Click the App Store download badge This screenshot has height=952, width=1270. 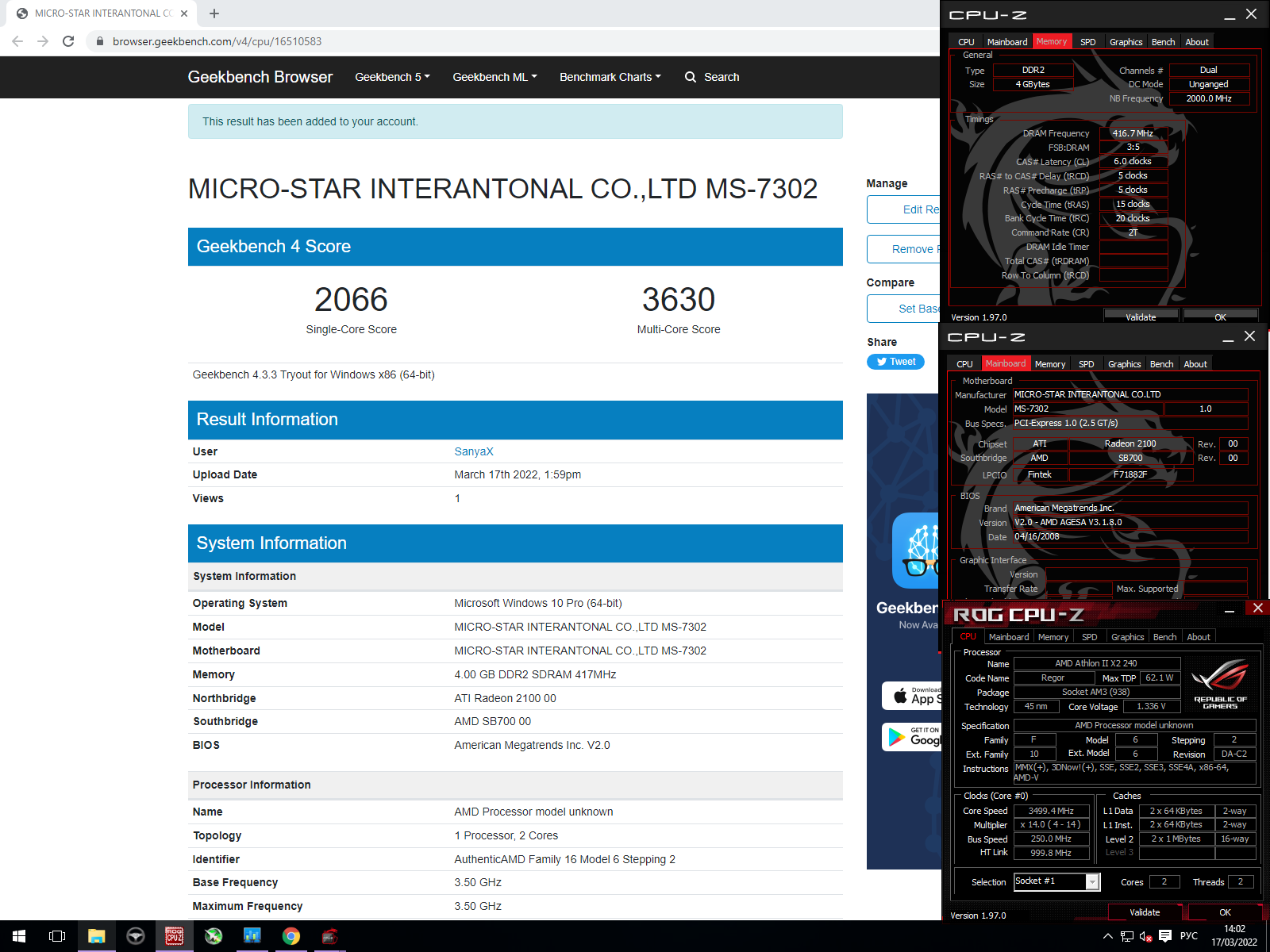point(911,696)
